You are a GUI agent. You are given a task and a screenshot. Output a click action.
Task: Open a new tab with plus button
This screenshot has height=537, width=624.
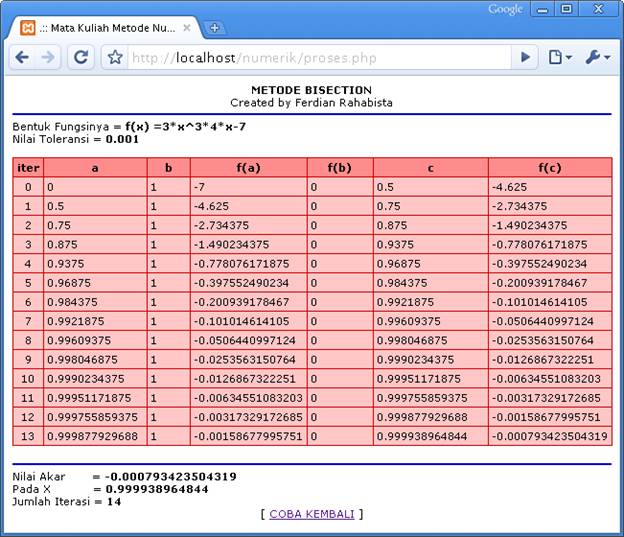tap(214, 28)
